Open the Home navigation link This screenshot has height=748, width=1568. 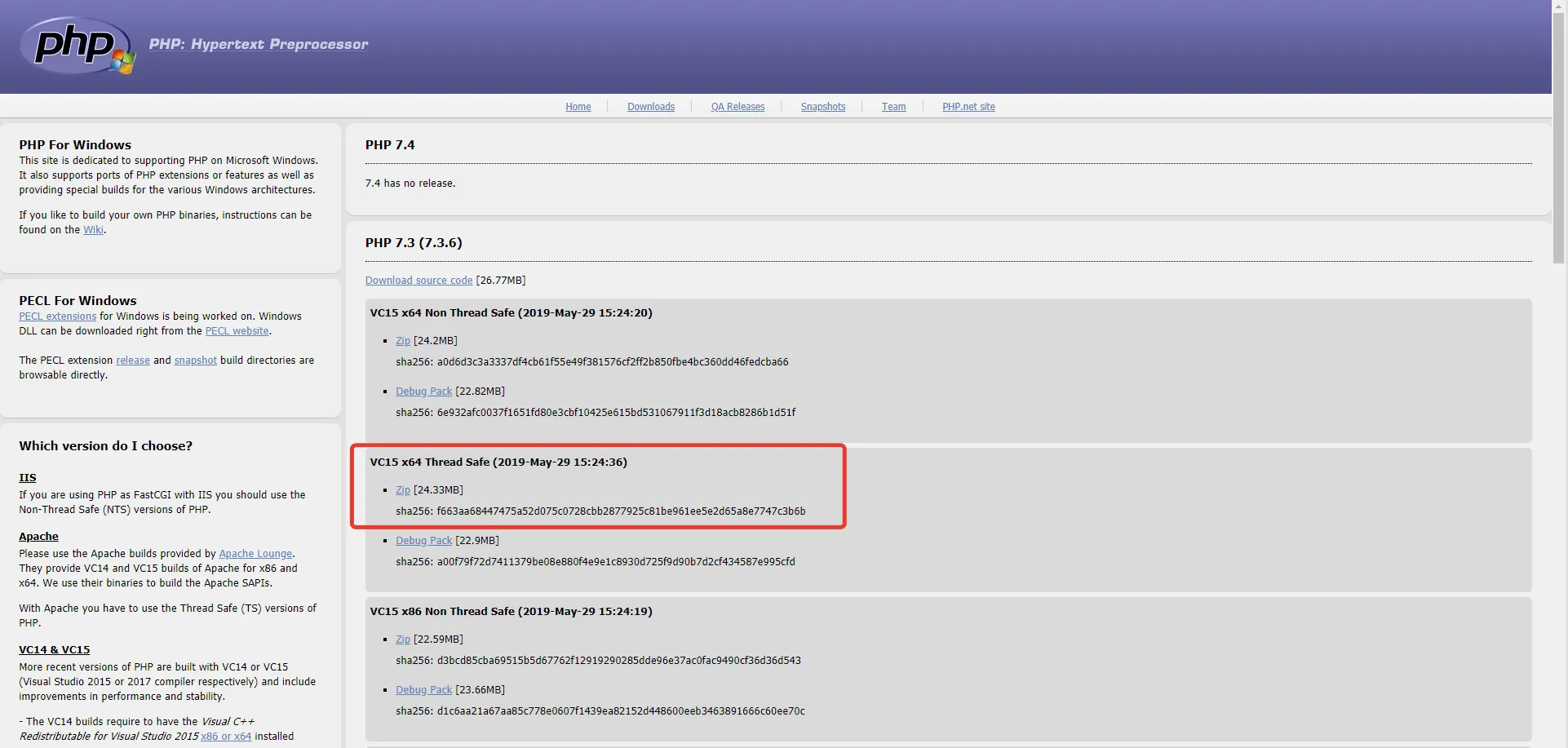(x=578, y=107)
